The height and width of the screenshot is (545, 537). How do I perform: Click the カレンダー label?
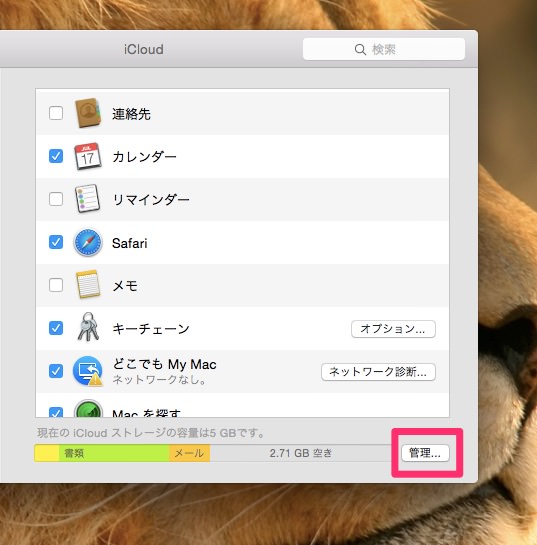click(x=144, y=157)
